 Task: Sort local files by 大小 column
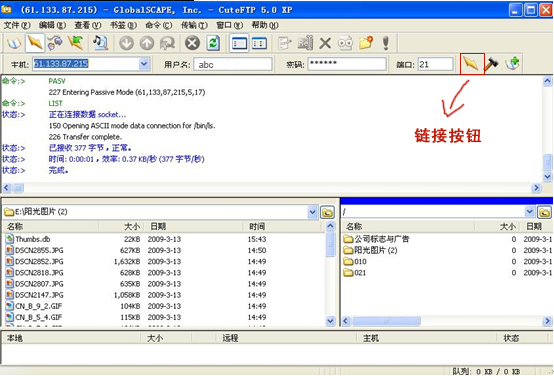tap(121, 227)
